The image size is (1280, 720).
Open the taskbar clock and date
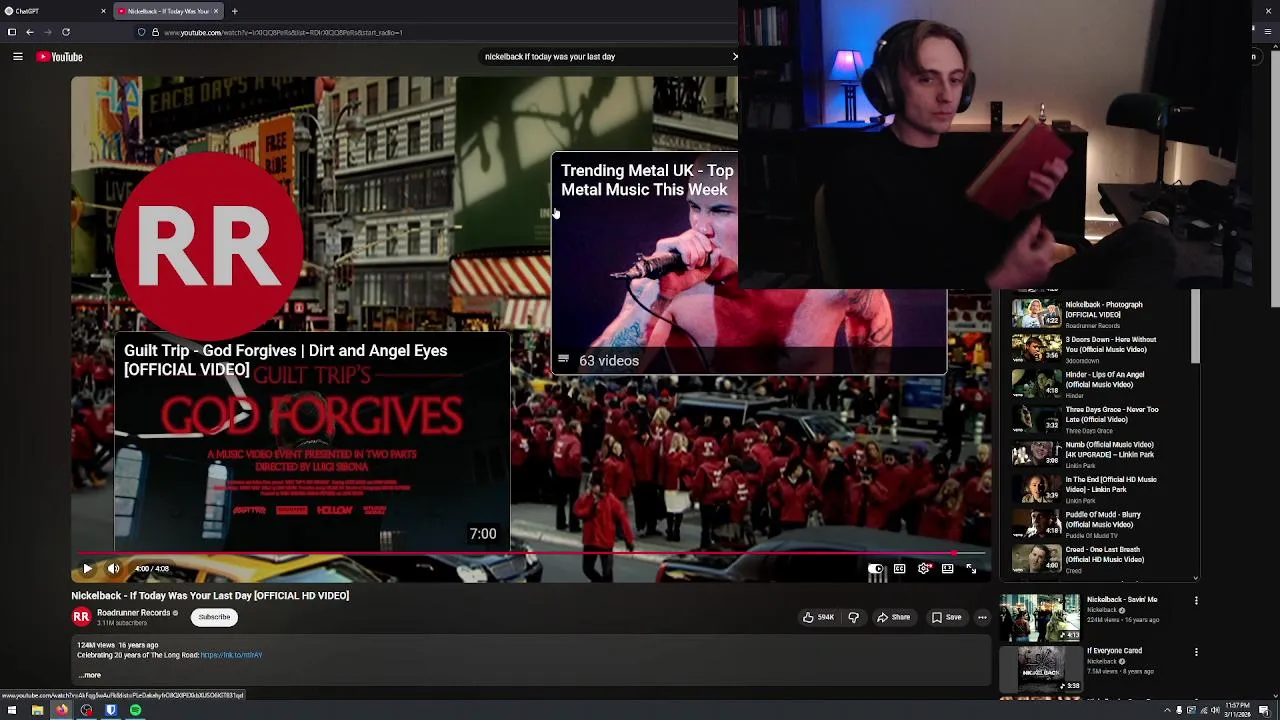1237,710
